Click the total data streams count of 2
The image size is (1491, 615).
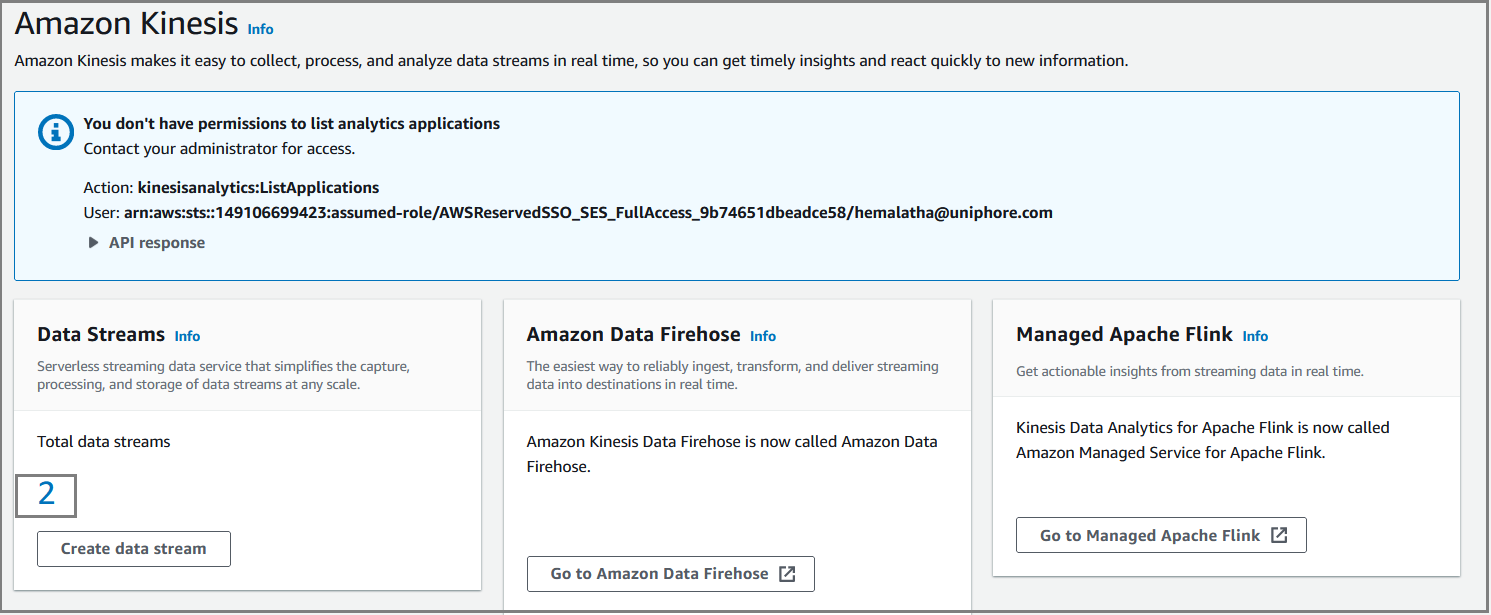coord(46,495)
